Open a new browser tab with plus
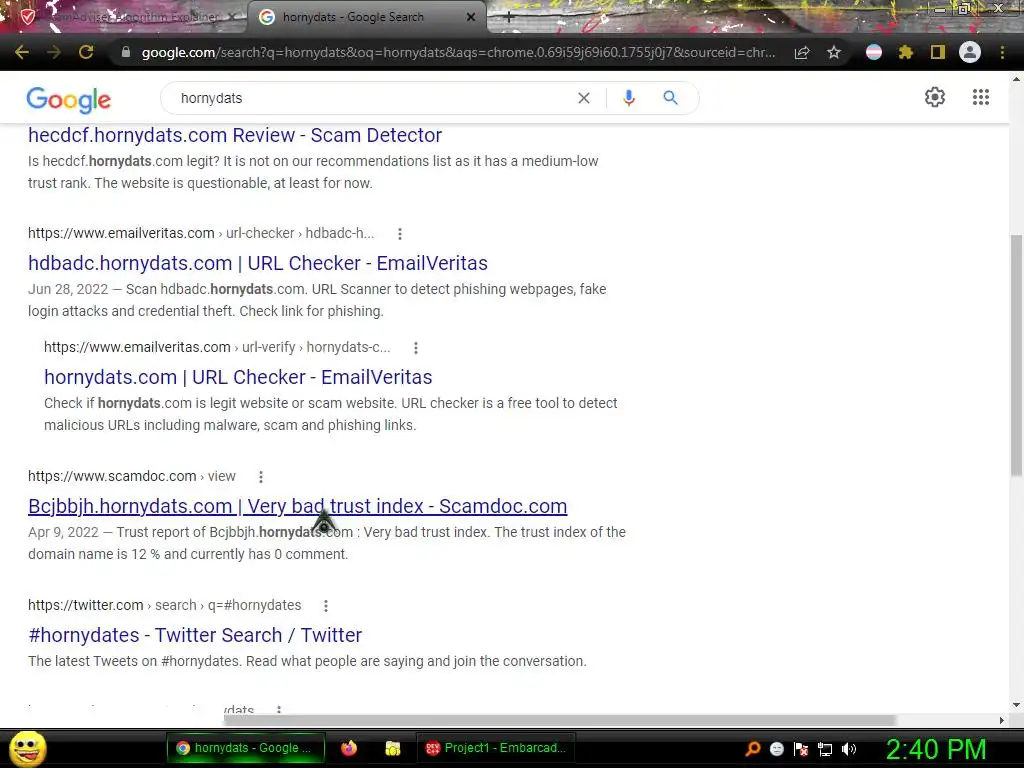 pyautogui.click(x=509, y=18)
